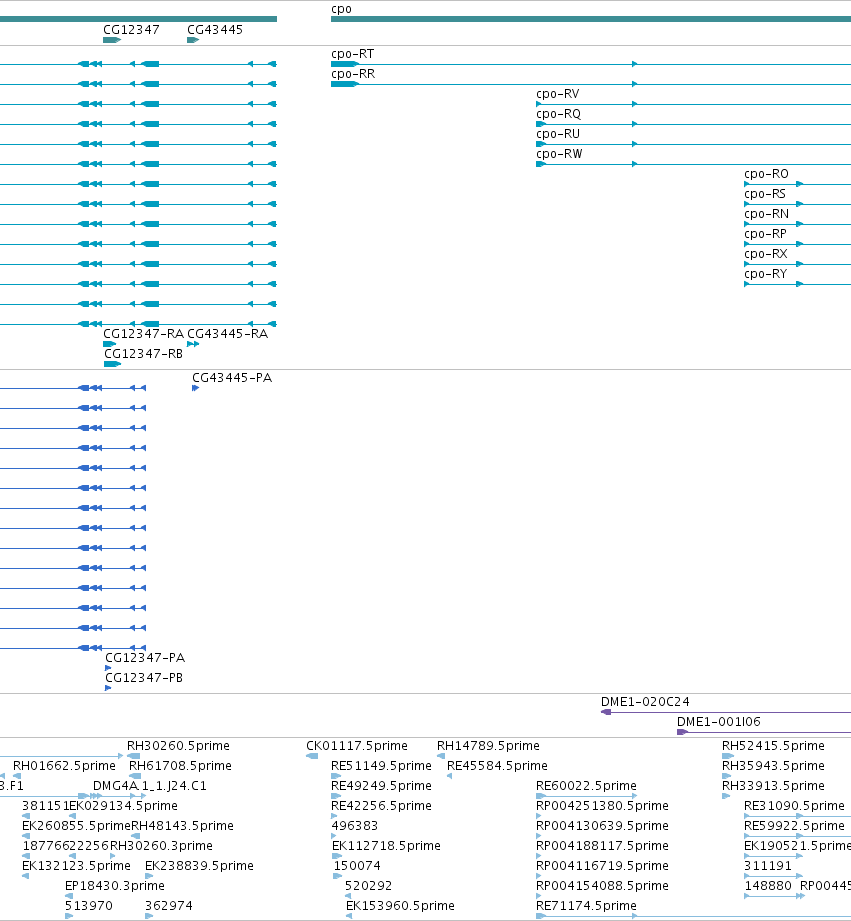The image size is (851, 921).
Task: Open transcript CG12347-RA
Action: click(x=143, y=334)
